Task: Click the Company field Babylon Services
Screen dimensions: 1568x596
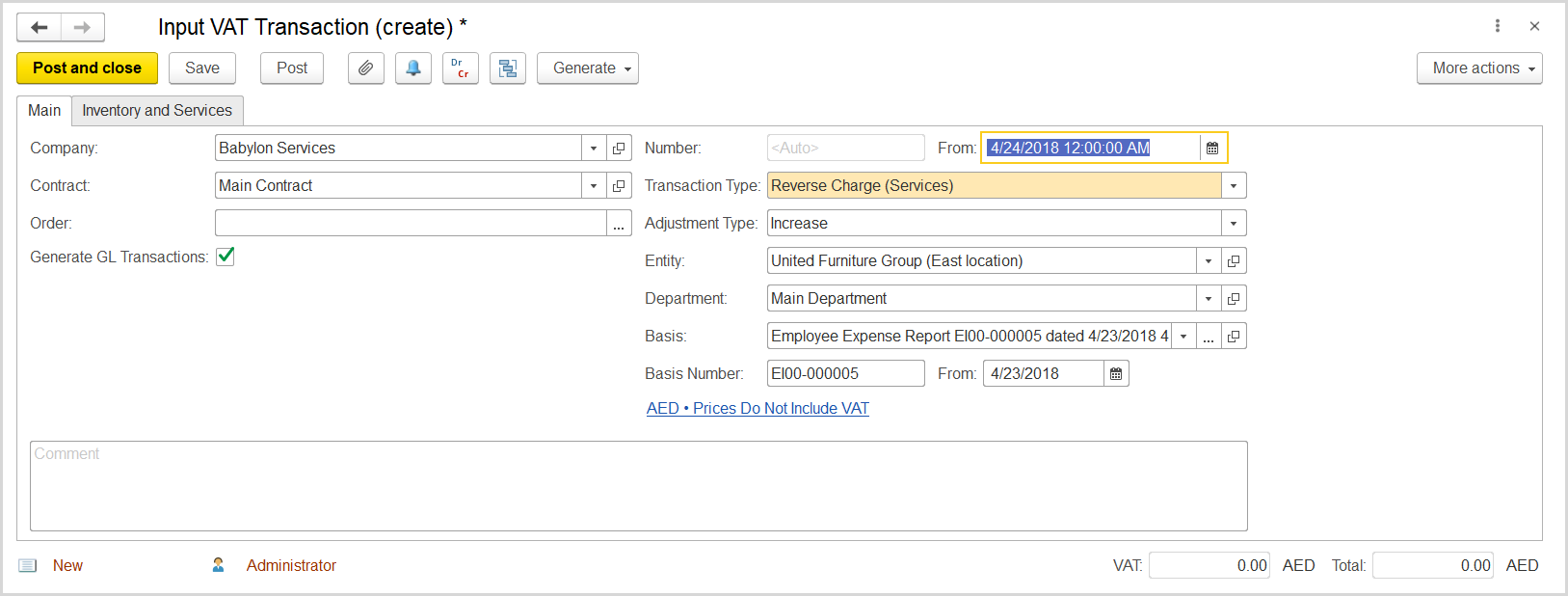Action: (398, 148)
